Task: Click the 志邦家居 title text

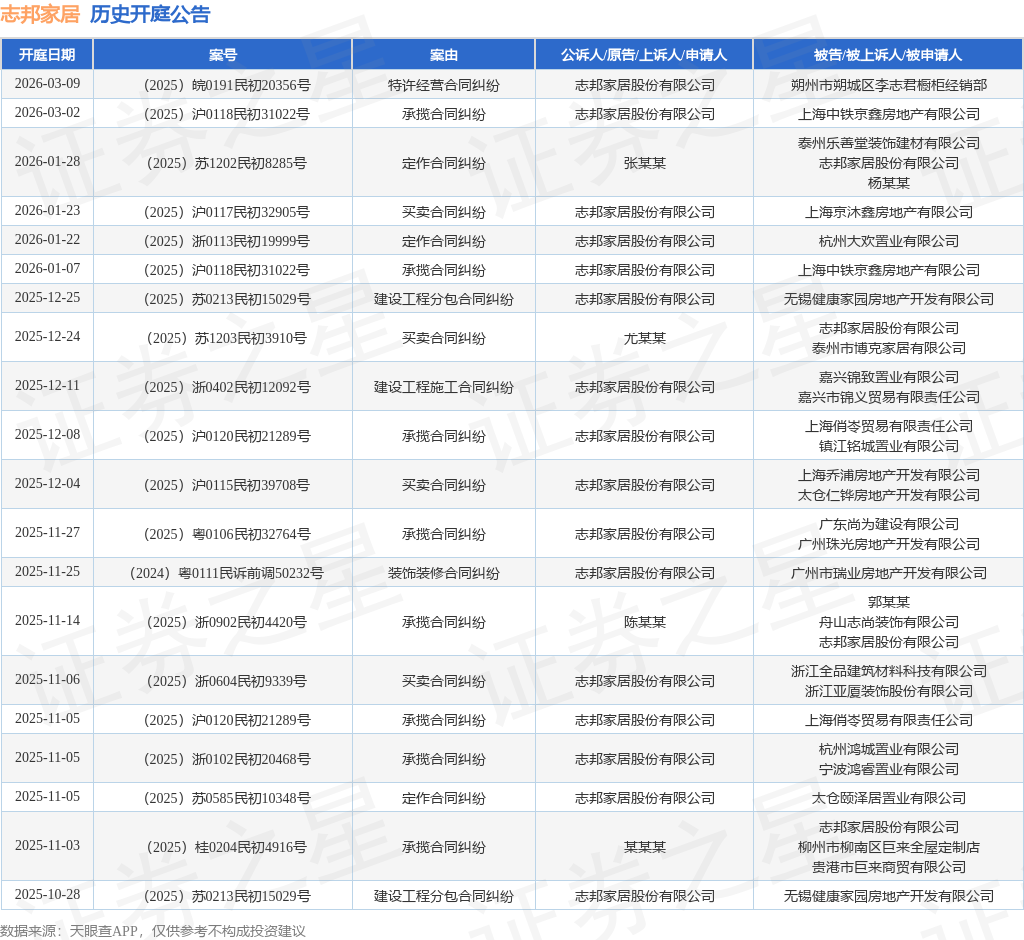Action: point(40,14)
